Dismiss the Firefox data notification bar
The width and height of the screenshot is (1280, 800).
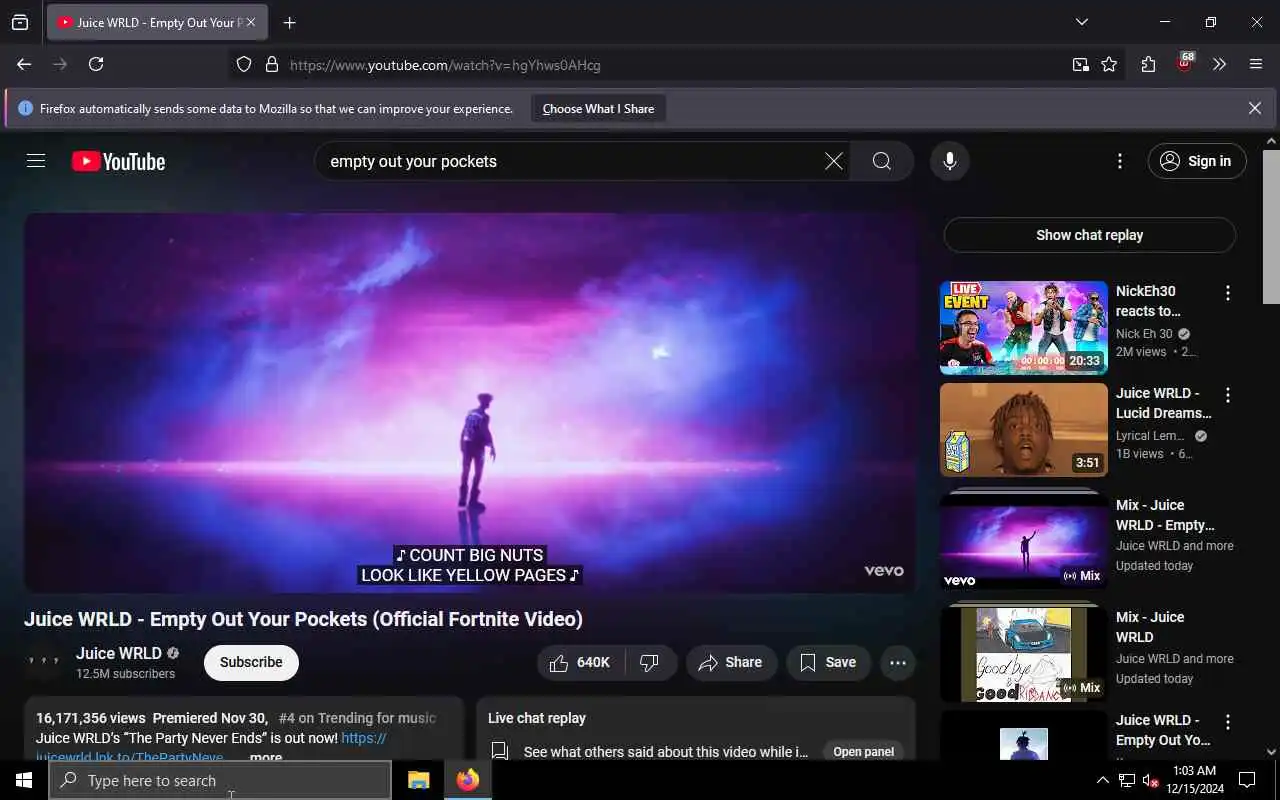1254,108
